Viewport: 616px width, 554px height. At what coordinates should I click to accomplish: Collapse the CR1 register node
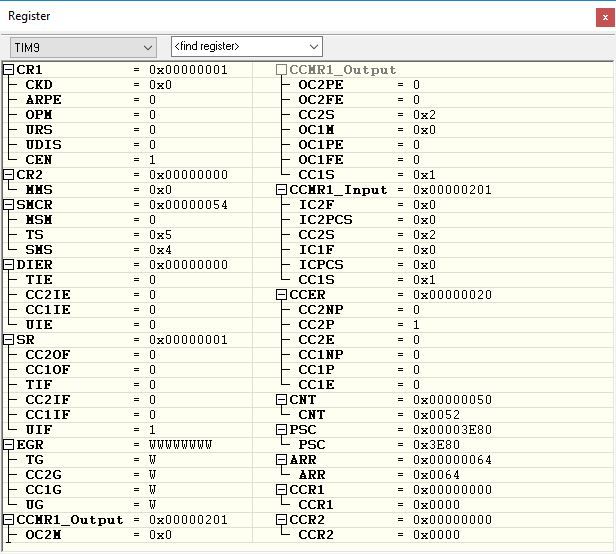8,70
